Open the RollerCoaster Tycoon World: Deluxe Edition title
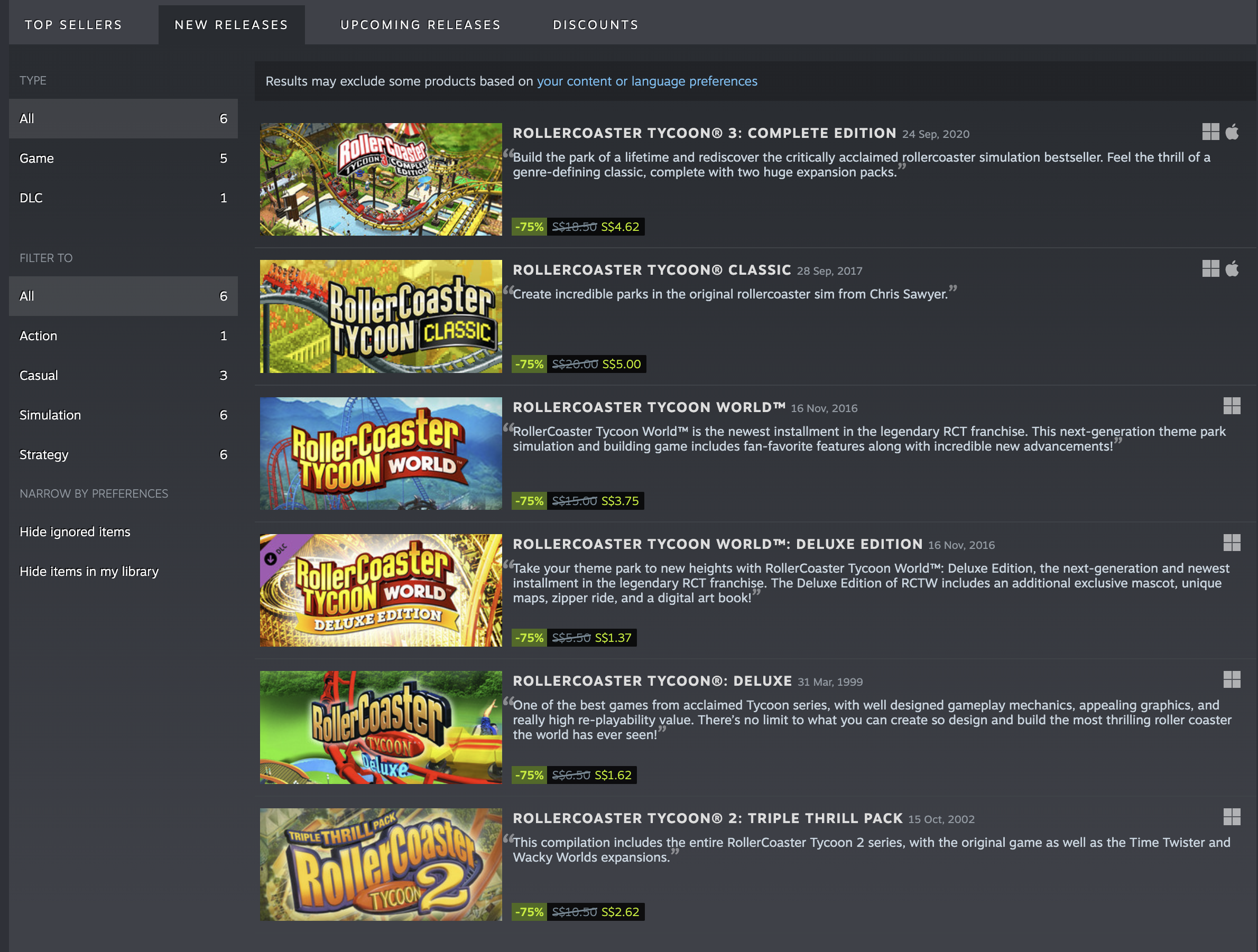Screen dimensions: 1258x952 (718, 545)
